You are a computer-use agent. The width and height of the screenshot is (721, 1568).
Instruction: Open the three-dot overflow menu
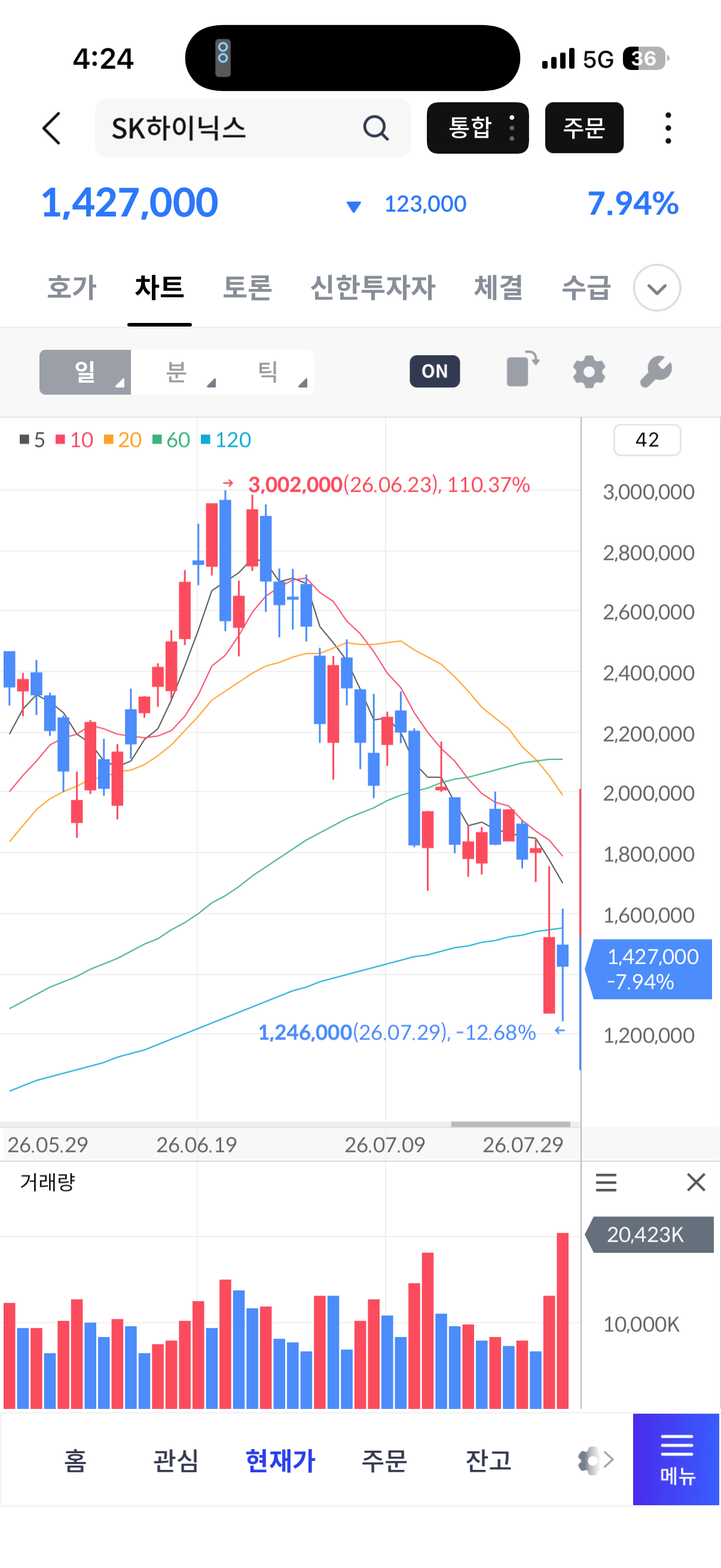coord(668,128)
